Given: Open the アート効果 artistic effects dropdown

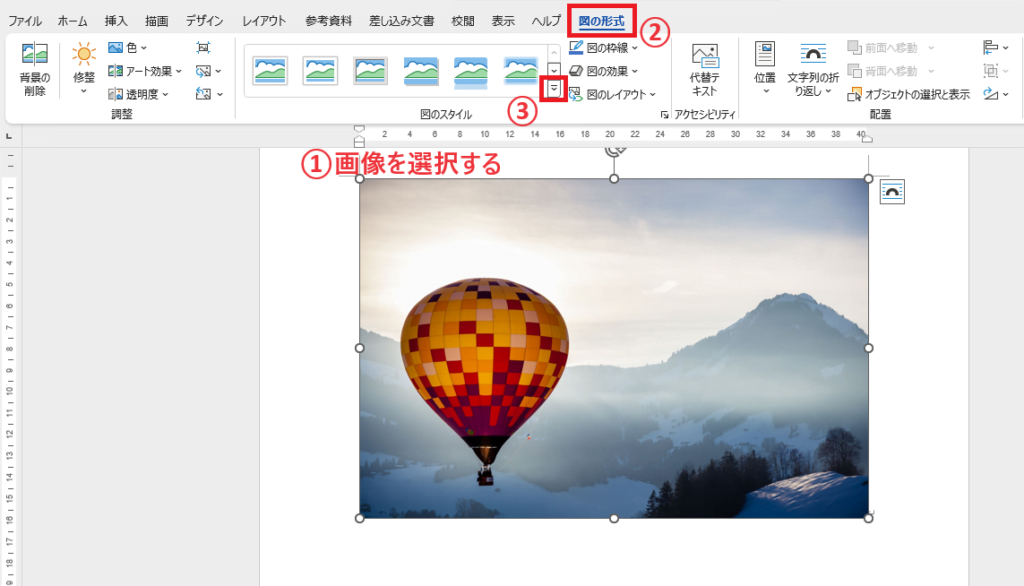Looking at the screenshot, I should (x=144, y=71).
